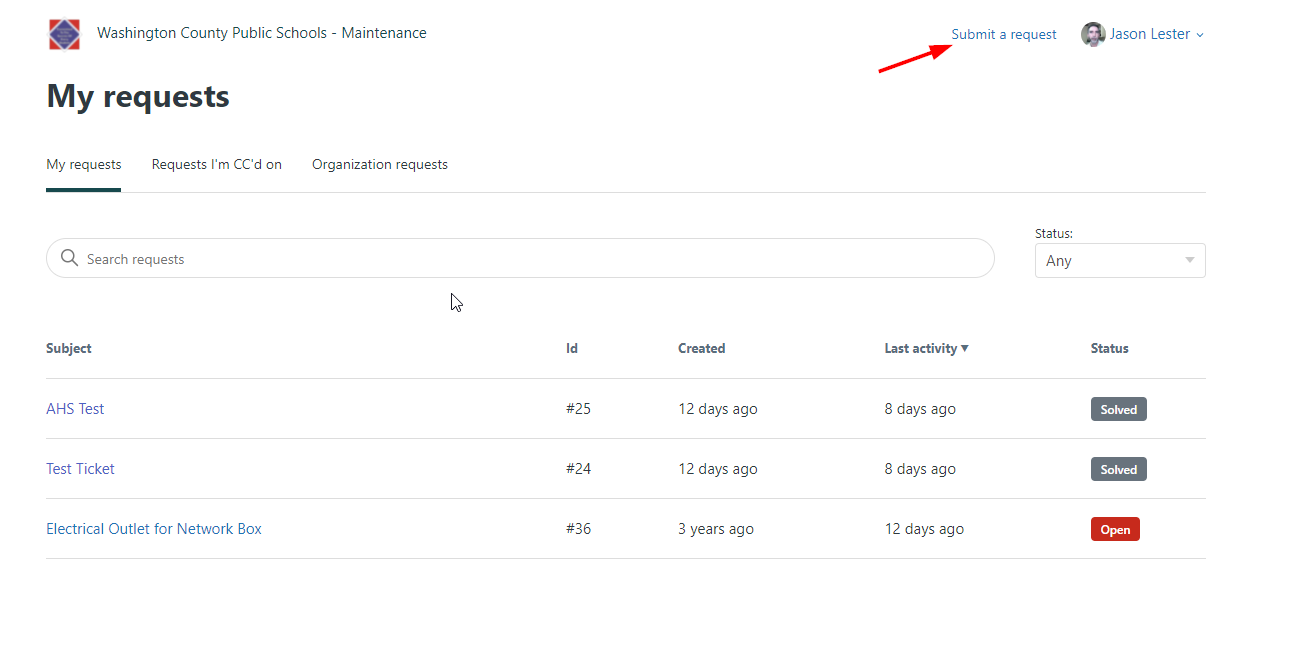Click the Washington County Schools logo icon
This screenshot has height=657, width=1292.
64,34
